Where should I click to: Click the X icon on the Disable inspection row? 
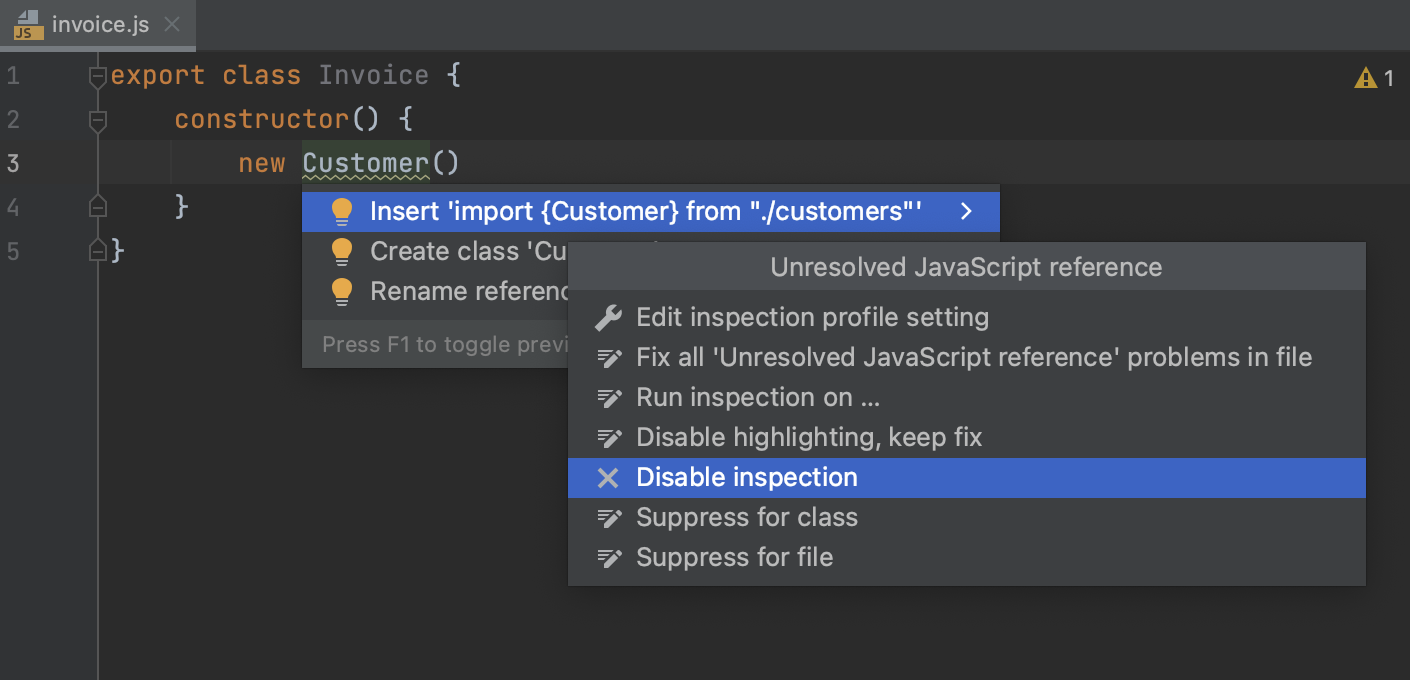(610, 477)
